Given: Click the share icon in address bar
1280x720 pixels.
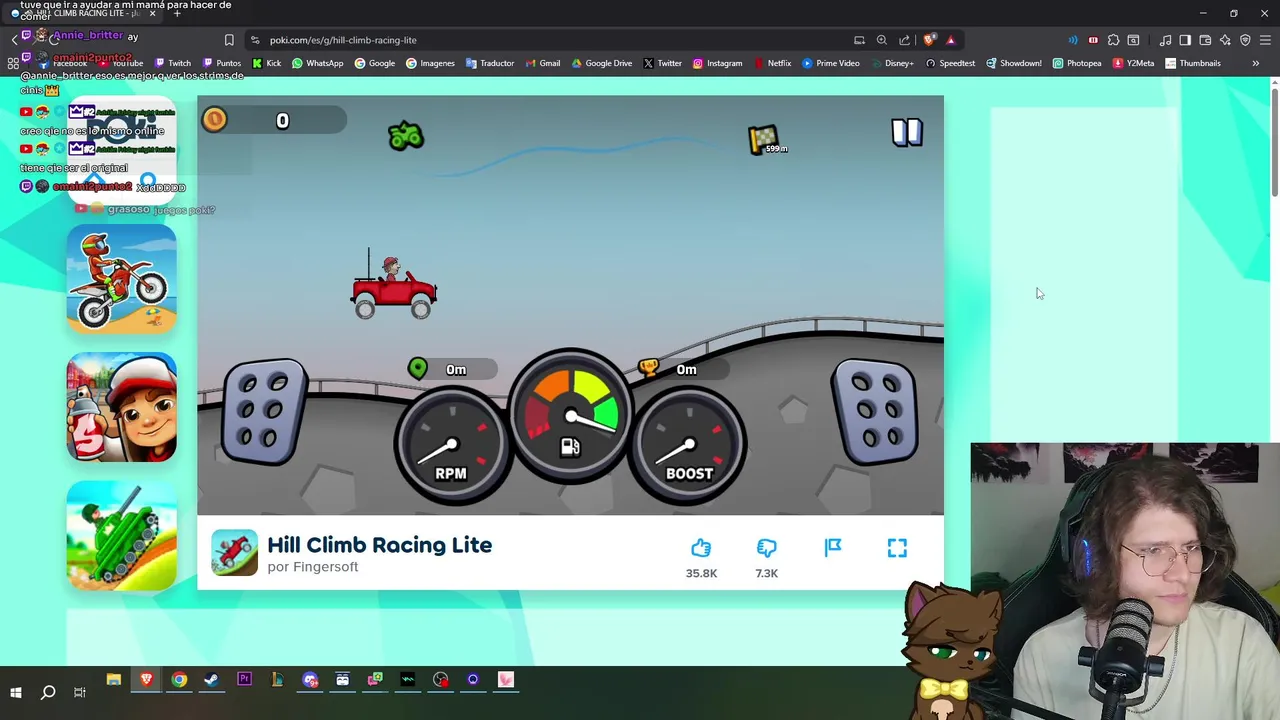Looking at the screenshot, I should pos(905,40).
